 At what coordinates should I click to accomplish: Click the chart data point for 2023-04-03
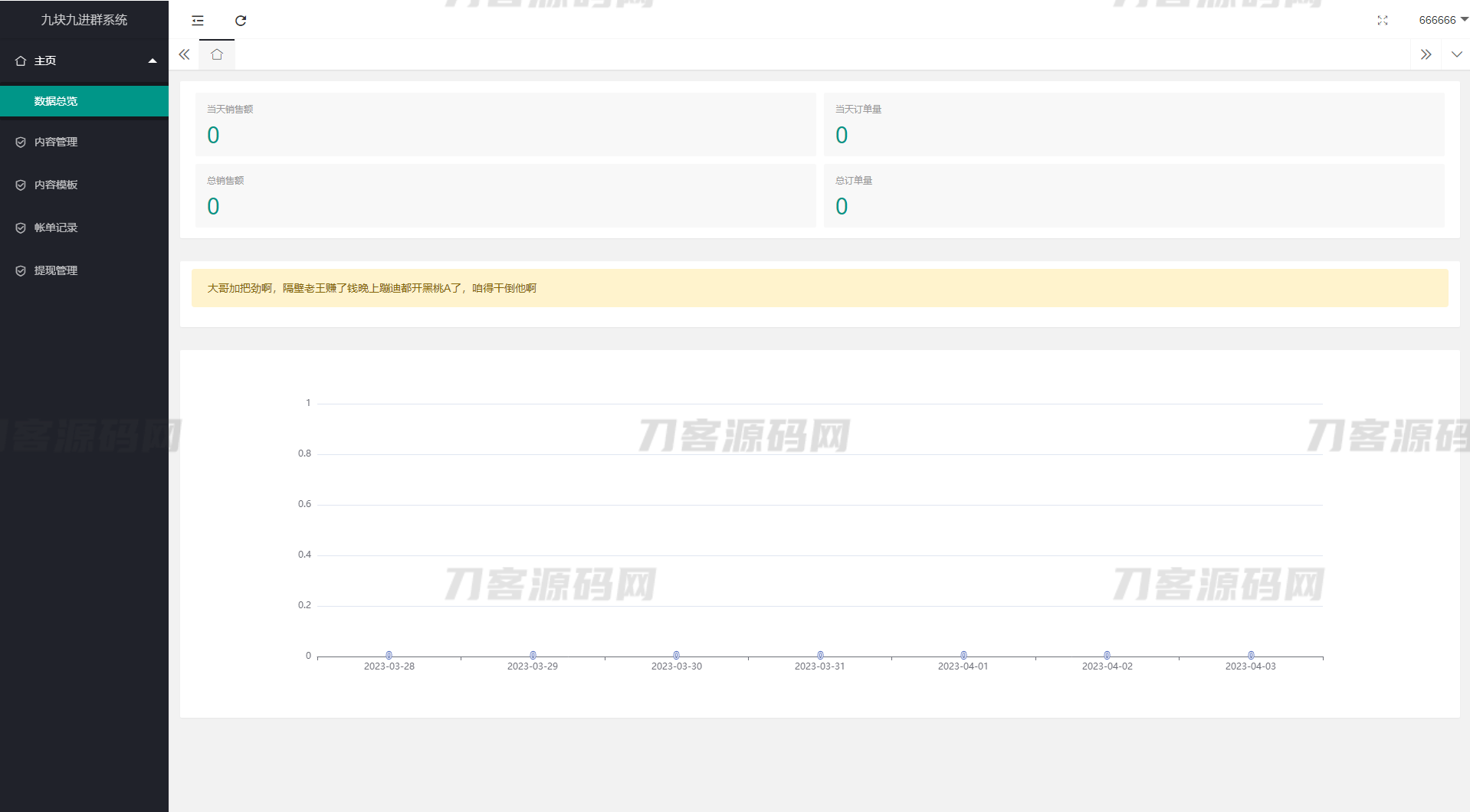pyautogui.click(x=1251, y=655)
